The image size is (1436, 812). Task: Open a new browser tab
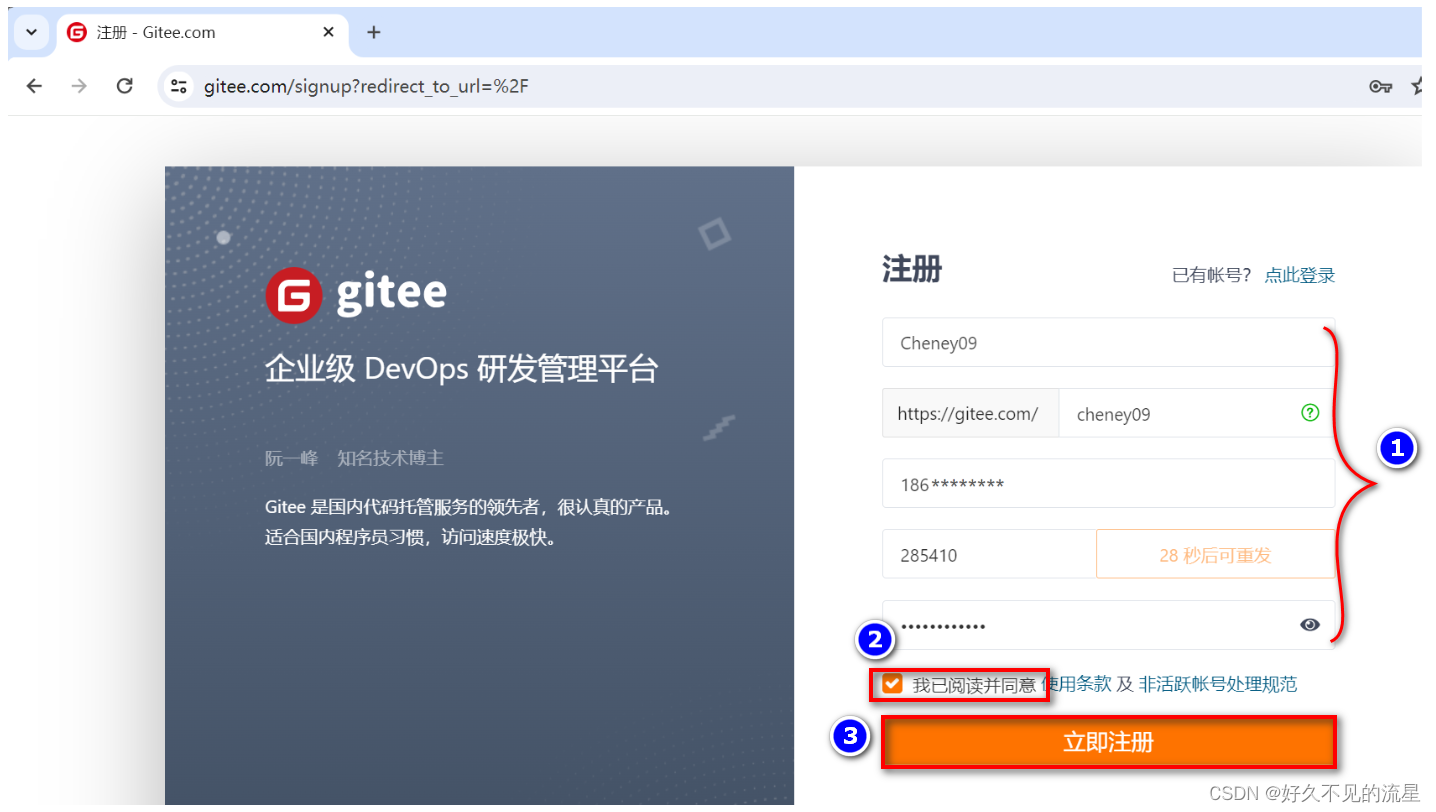click(x=374, y=32)
